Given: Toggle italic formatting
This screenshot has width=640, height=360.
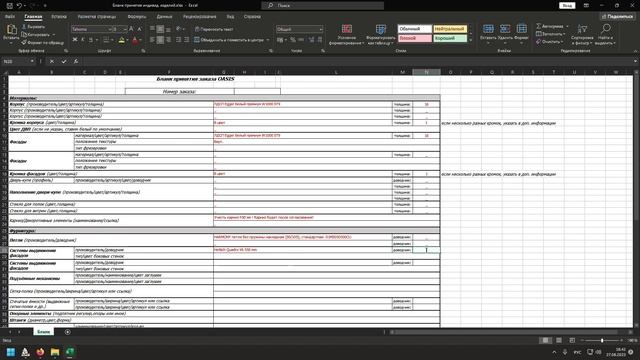Looking at the screenshot, I should [82, 40].
